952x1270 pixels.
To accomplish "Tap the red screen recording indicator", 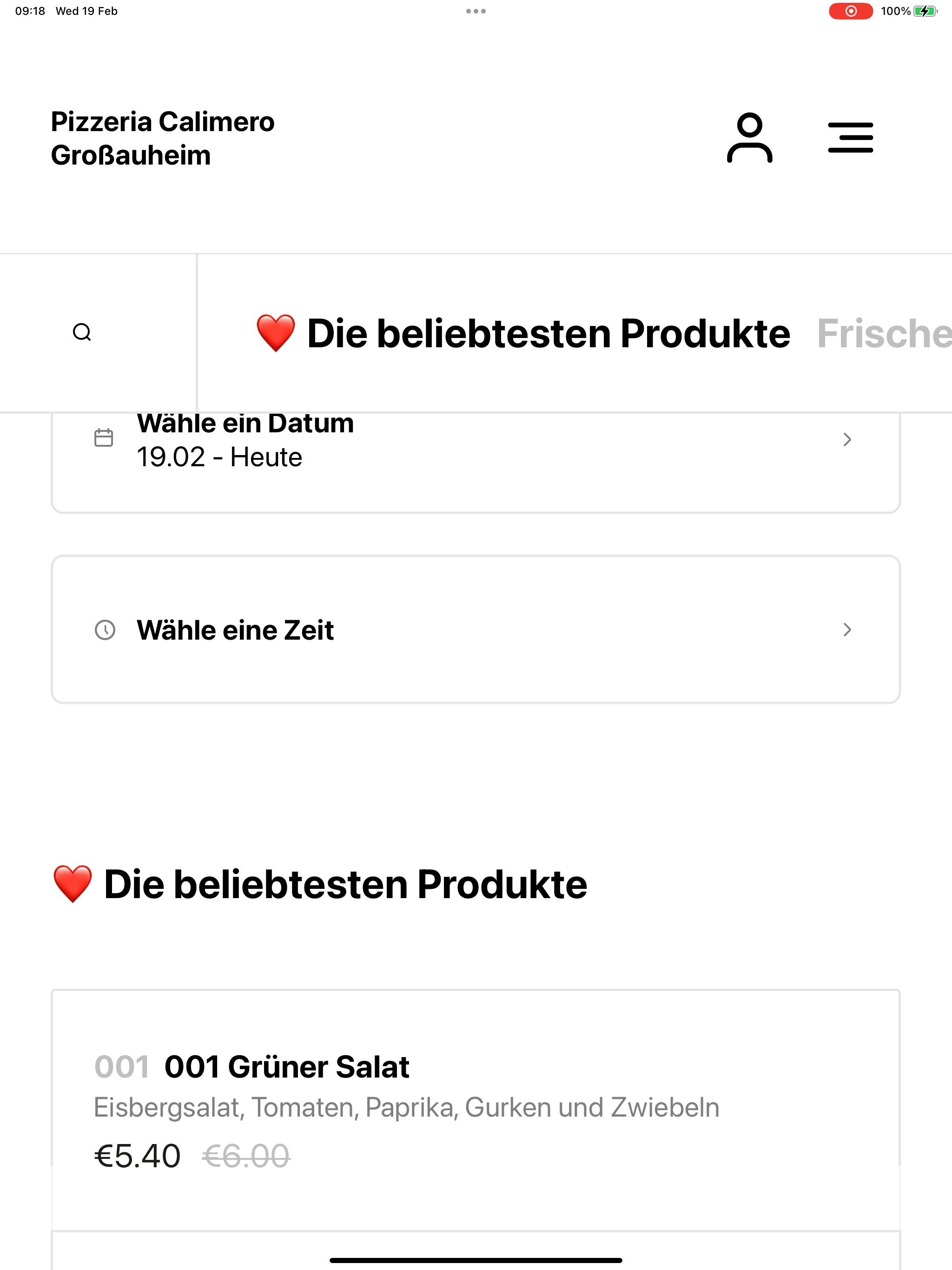I will [850, 11].
